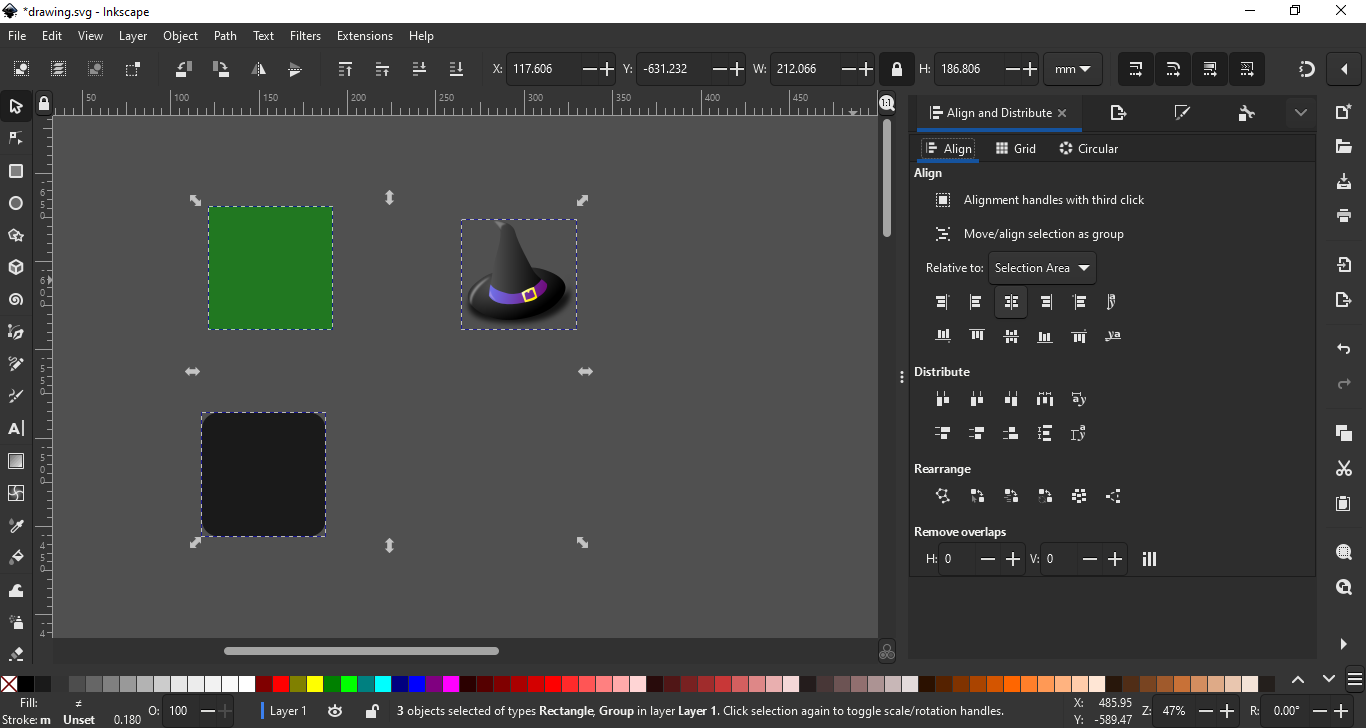Select the Ellipse tool
Screen dimensions: 1366x728
16,204
